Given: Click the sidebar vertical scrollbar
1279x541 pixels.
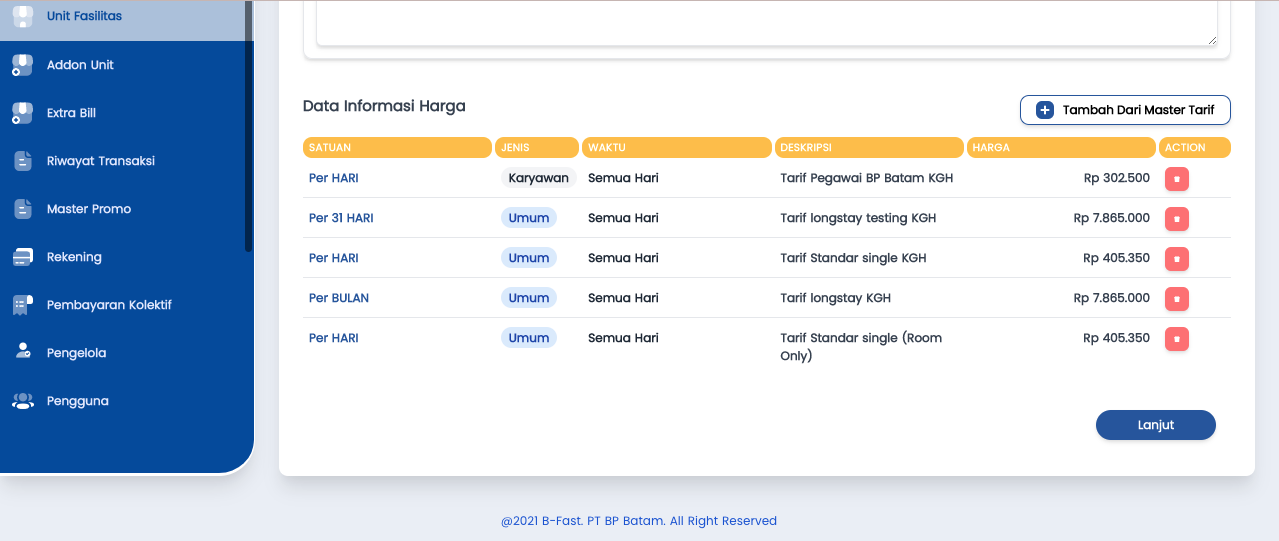Looking at the screenshot, I should (249, 130).
